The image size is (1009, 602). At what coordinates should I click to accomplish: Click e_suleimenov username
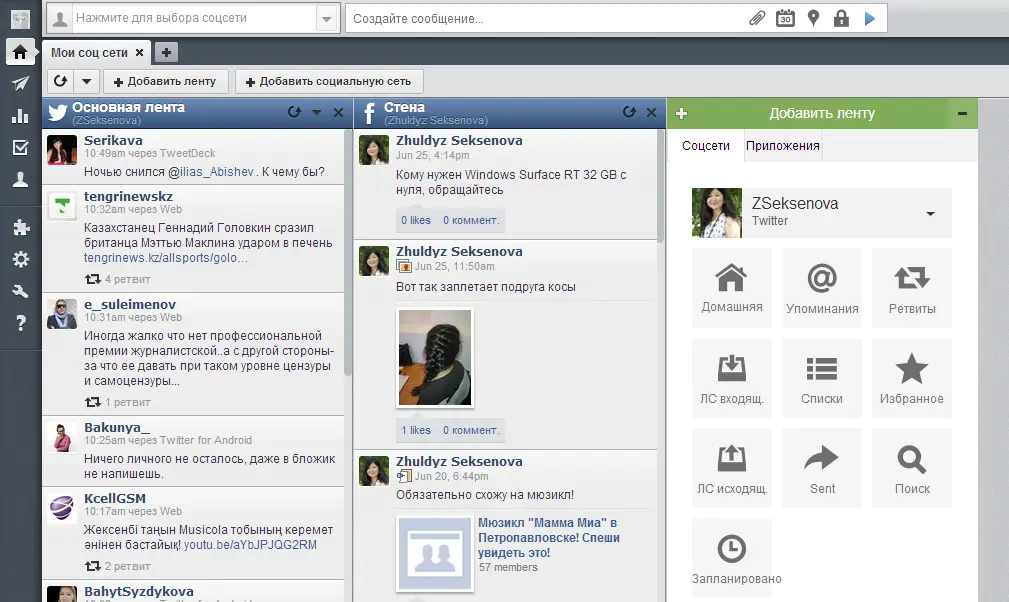tap(130, 305)
